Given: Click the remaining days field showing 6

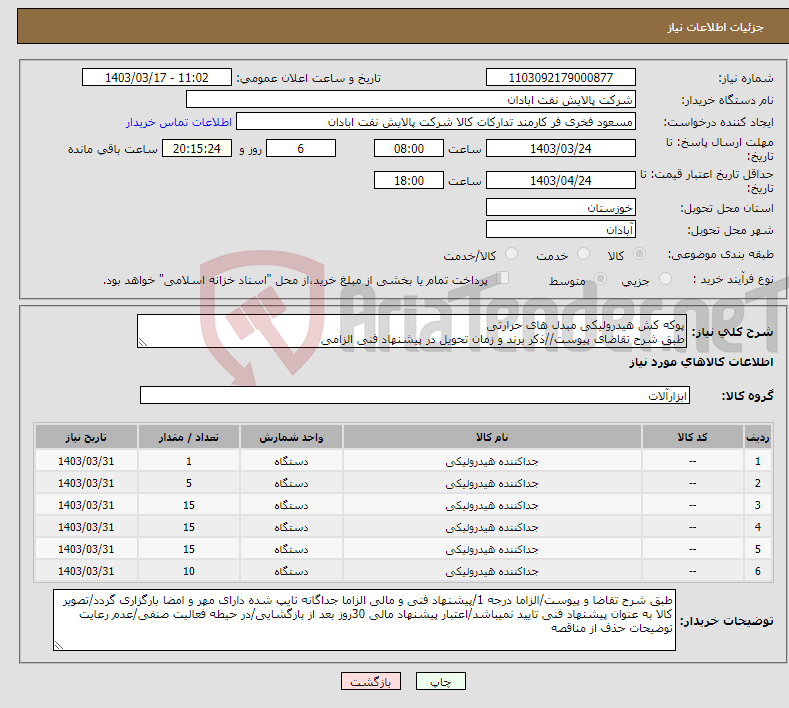Looking at the screenshot, I should [x=301, y=148].
